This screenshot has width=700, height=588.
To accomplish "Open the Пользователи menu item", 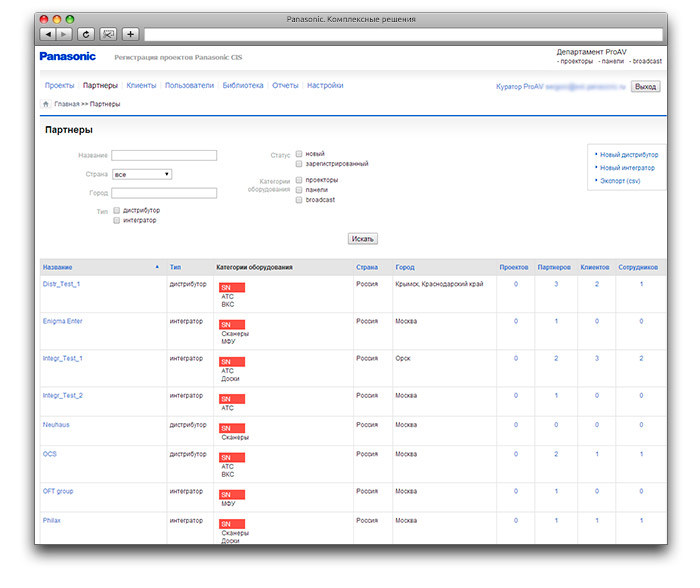I will (x=189, y=85).
